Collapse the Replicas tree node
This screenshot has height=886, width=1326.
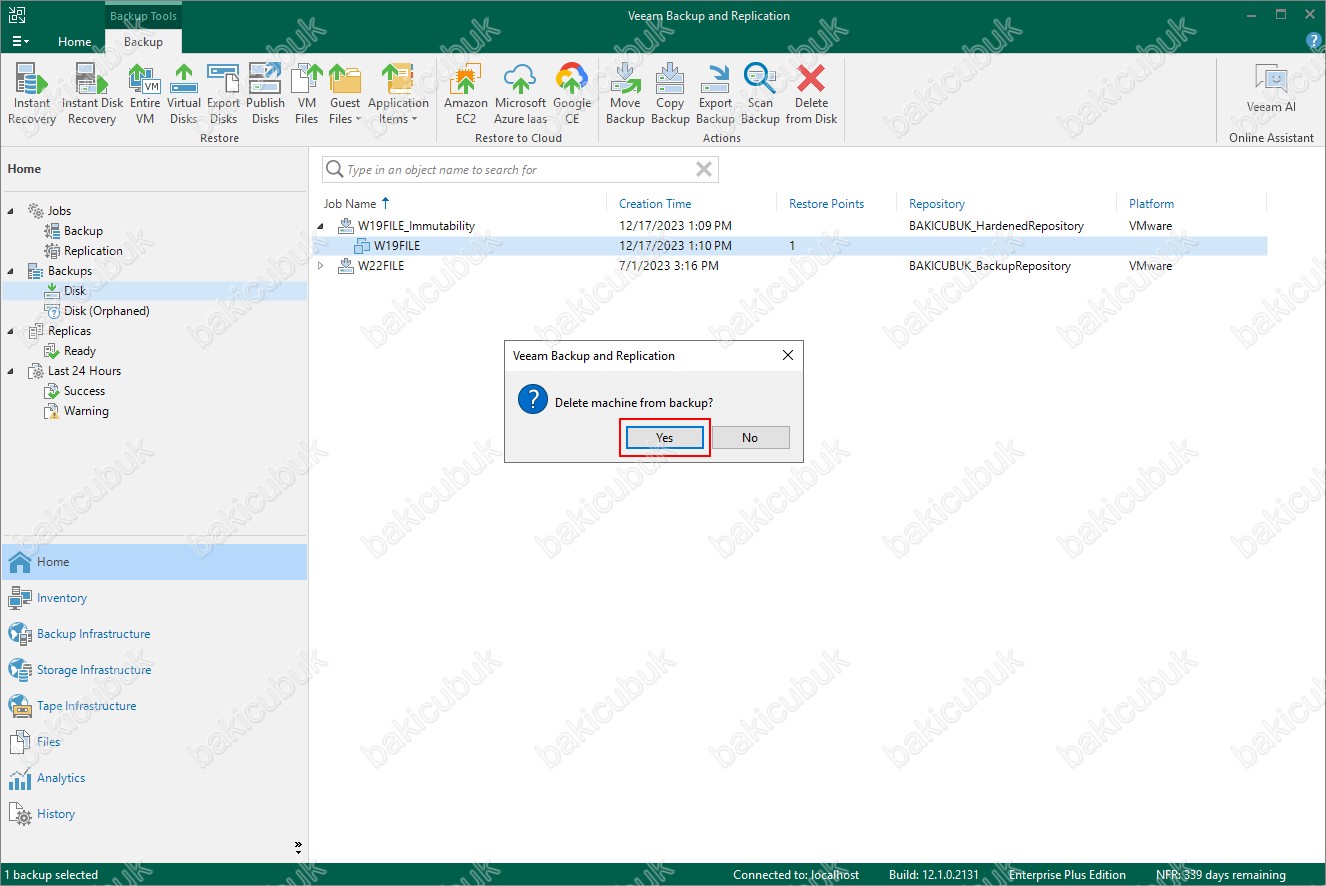[x=11, y=331]
